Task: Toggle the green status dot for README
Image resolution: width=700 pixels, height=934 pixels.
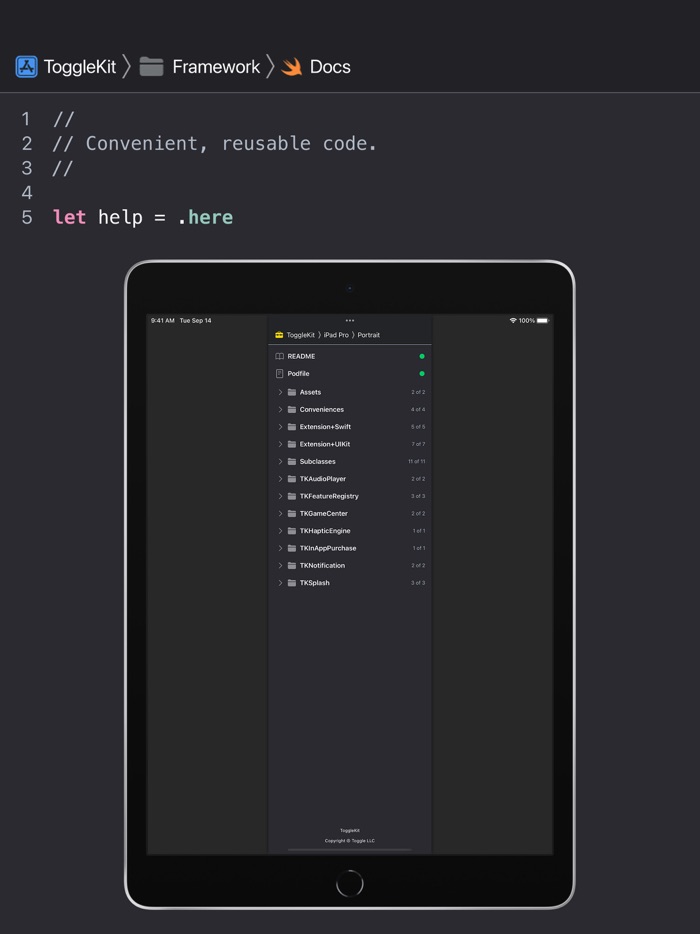Action: pos(422,356)
